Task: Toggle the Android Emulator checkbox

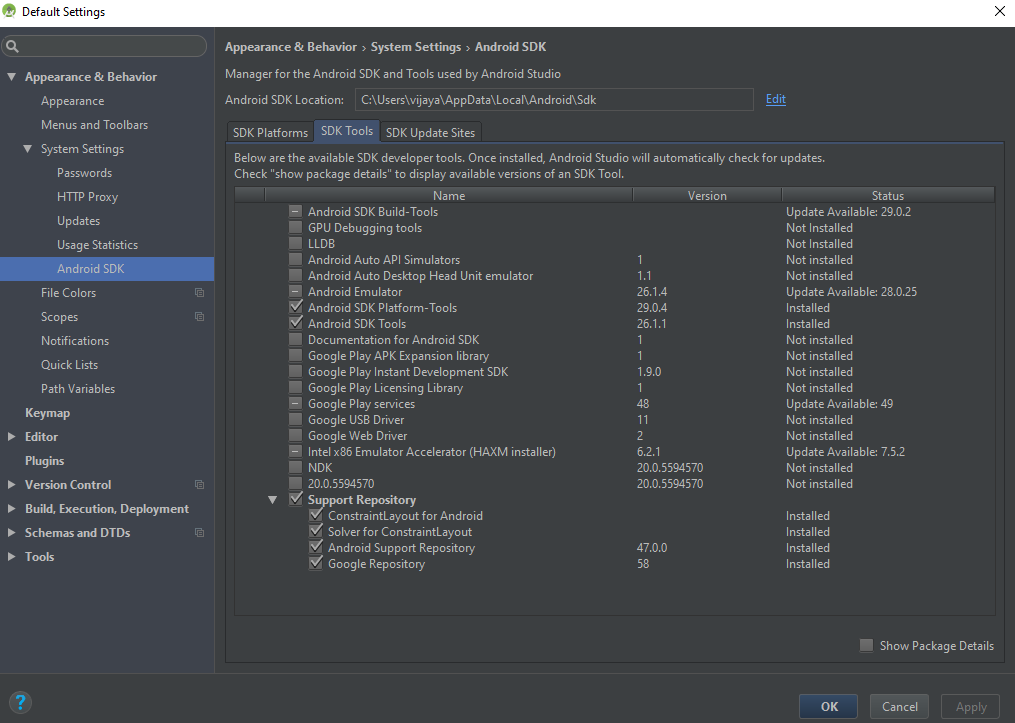Action: 295,291
